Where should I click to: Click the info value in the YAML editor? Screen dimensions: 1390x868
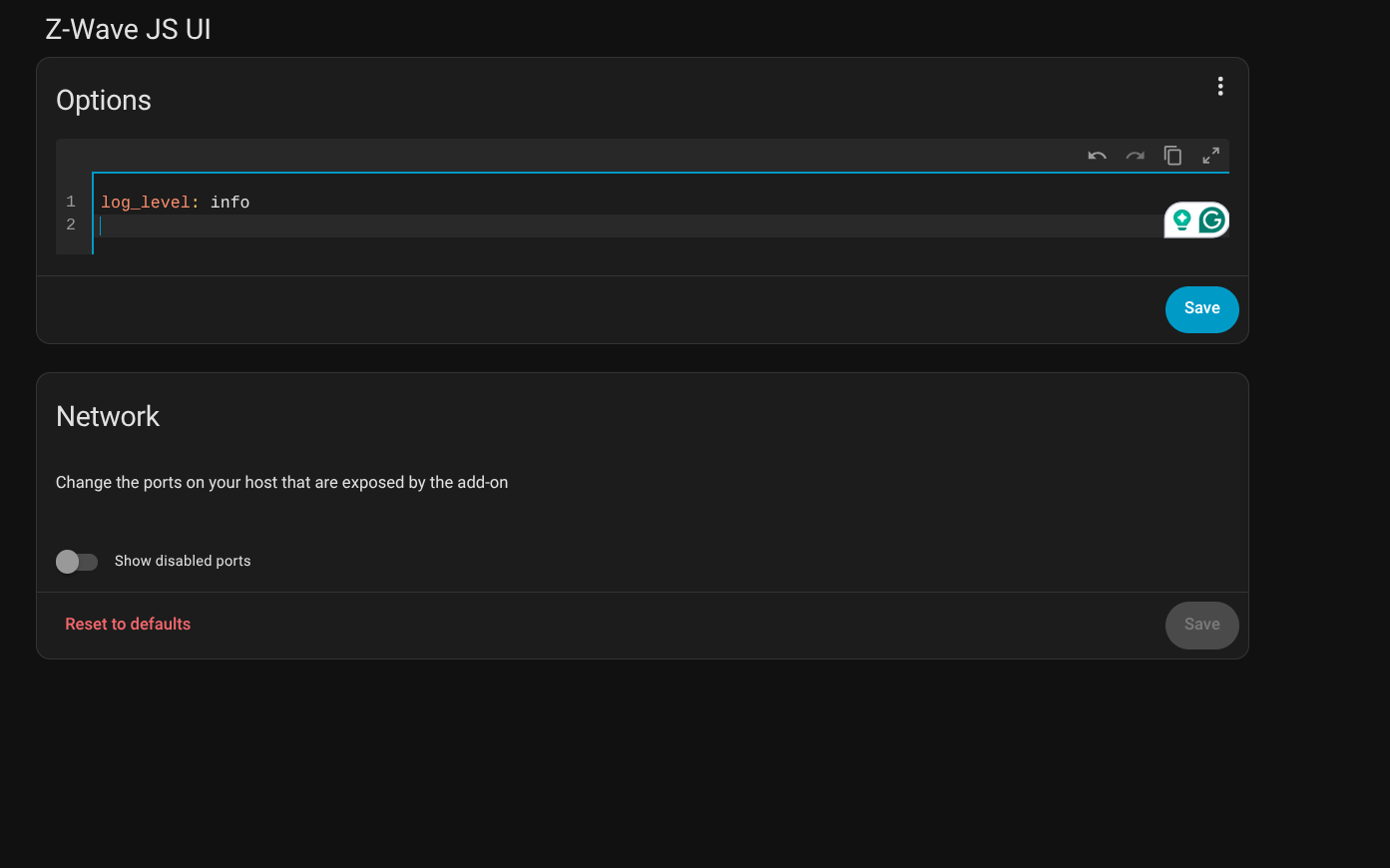(x=230, y=203)
